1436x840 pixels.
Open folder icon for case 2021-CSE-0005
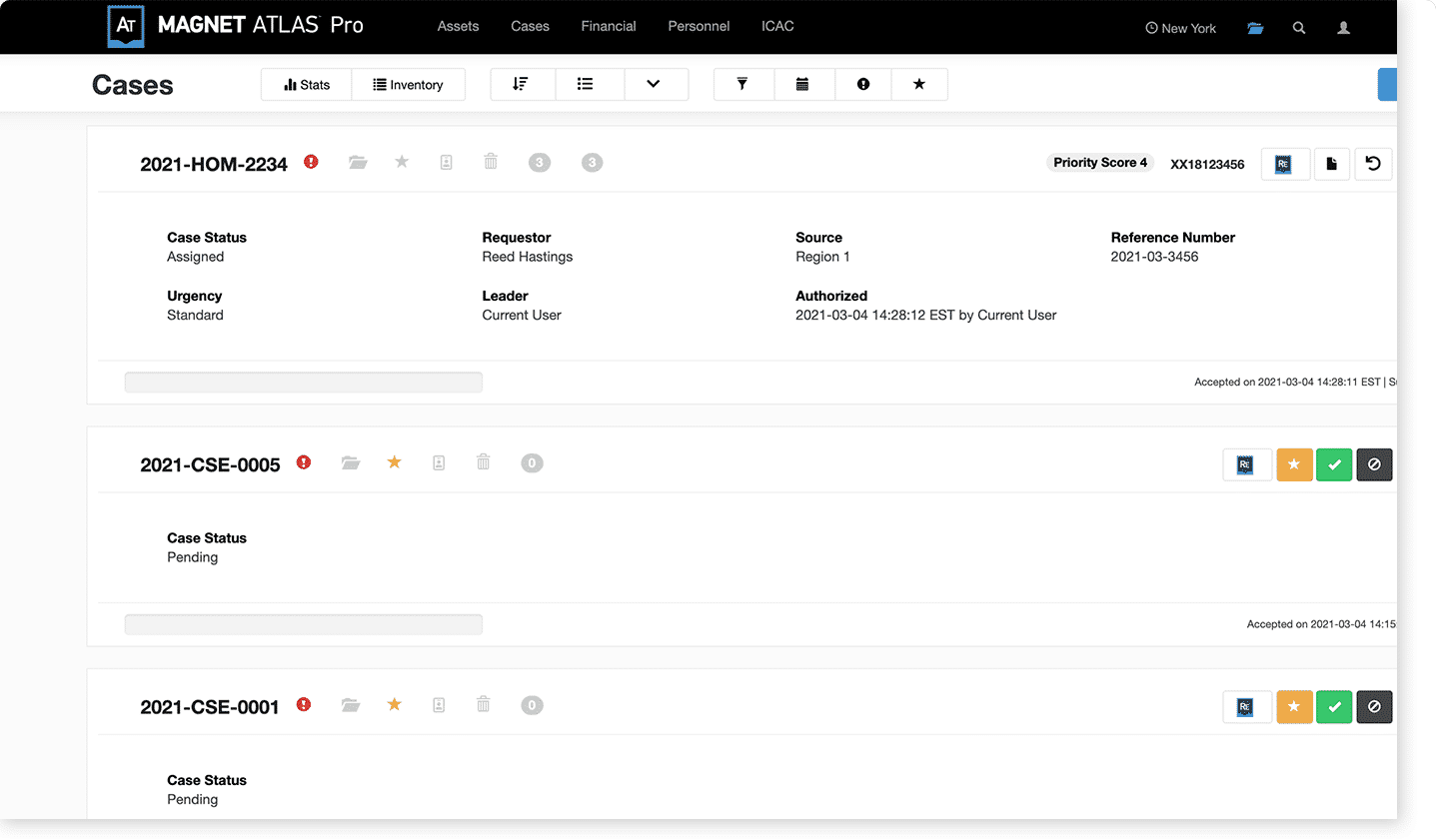click(x=351, y=462)
